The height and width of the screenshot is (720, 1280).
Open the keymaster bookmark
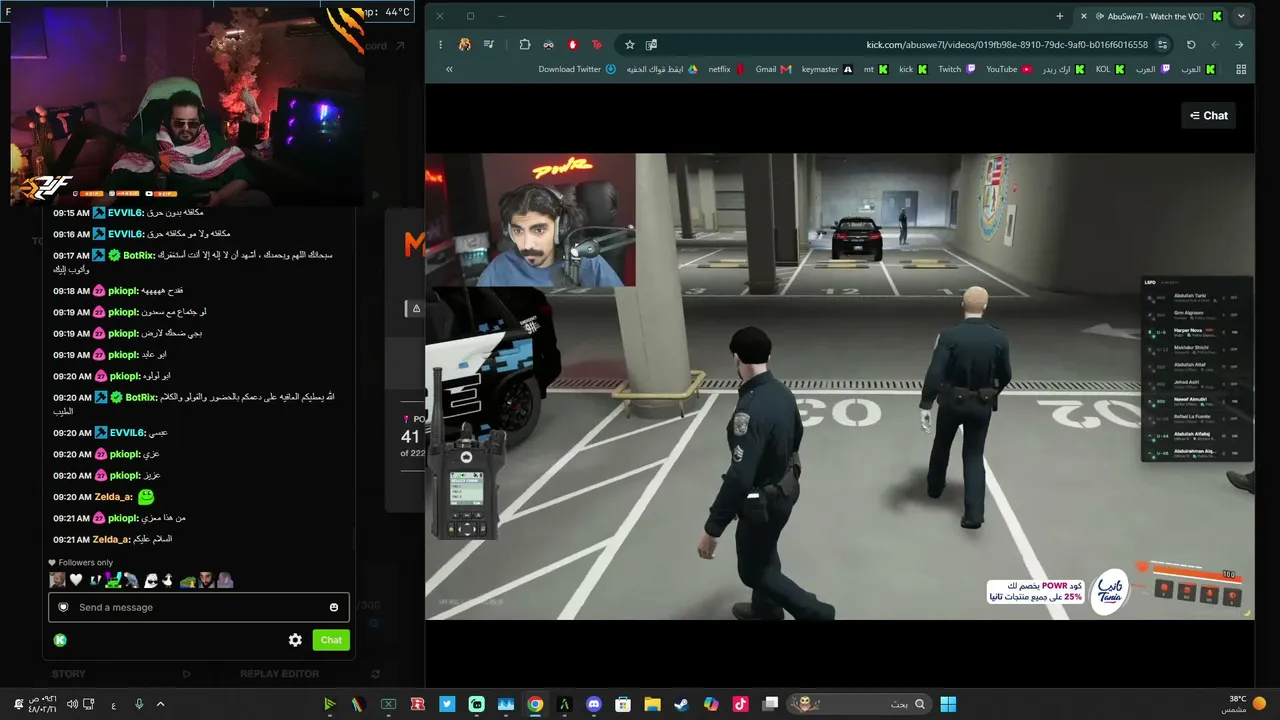coord(827,69)
